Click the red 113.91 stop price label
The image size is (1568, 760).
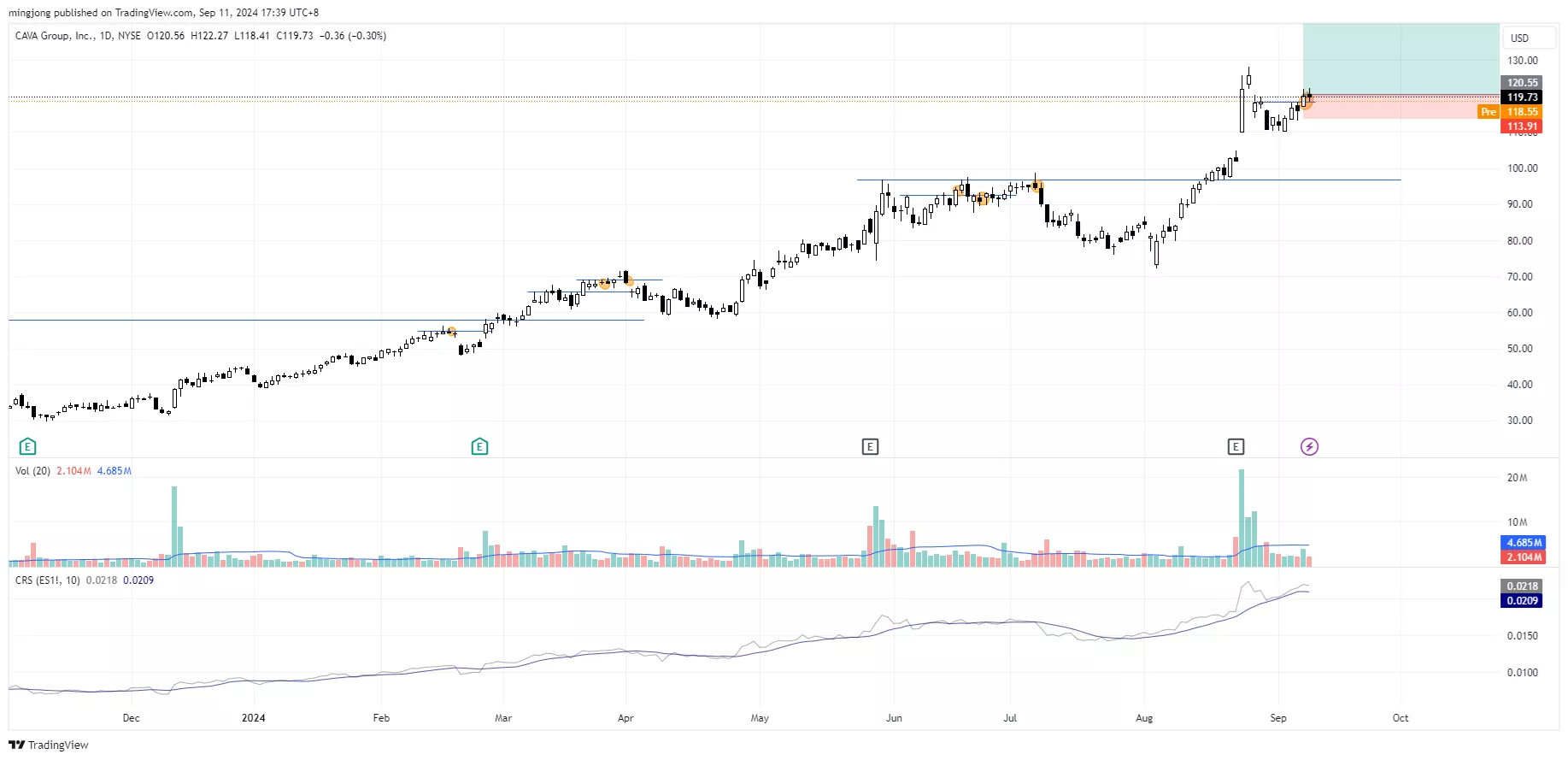[1522, 127]
